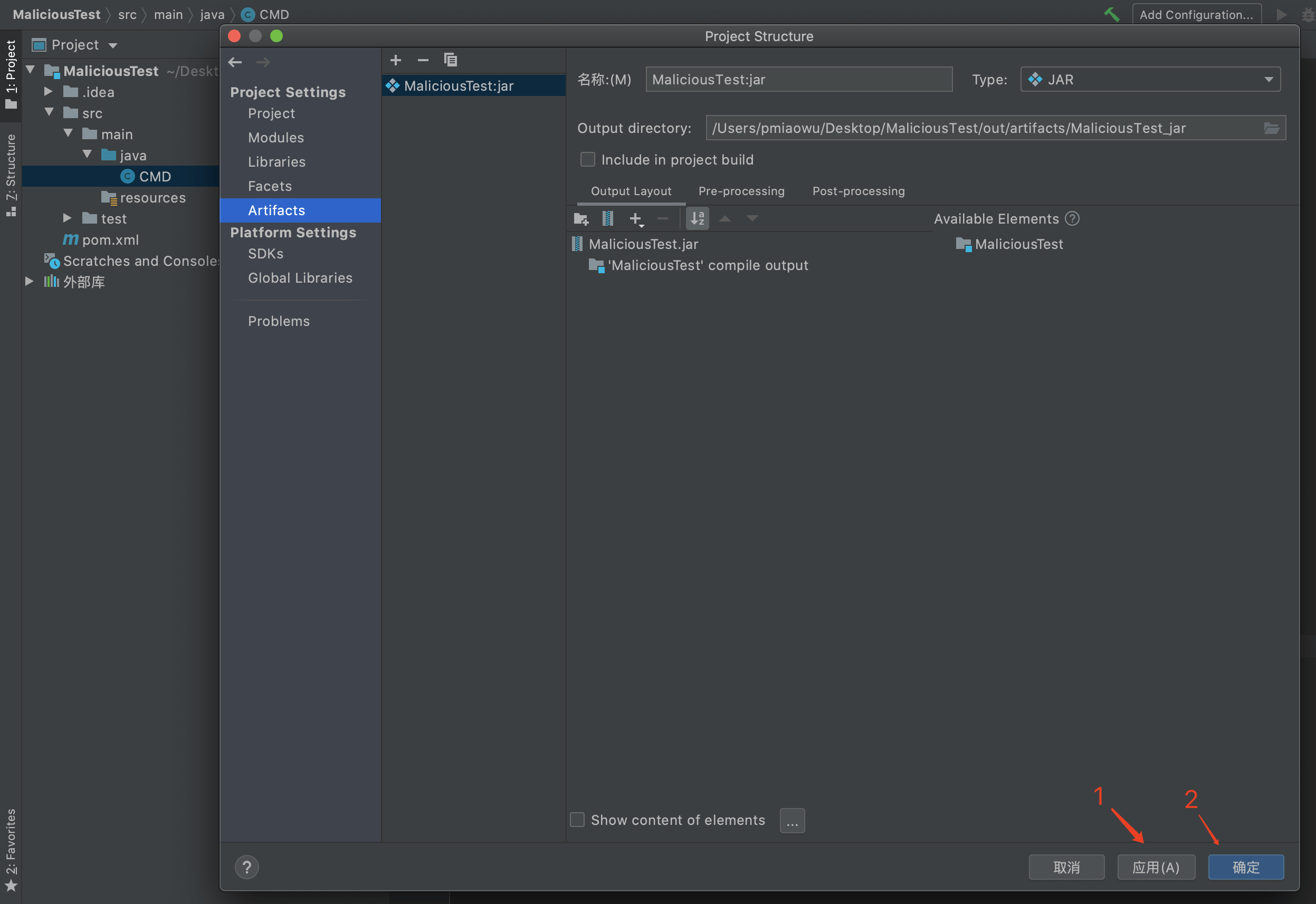Viewport: 1316px width, 904px height.
Task: Select Modules in Project Settings
Action: point(276,138)
